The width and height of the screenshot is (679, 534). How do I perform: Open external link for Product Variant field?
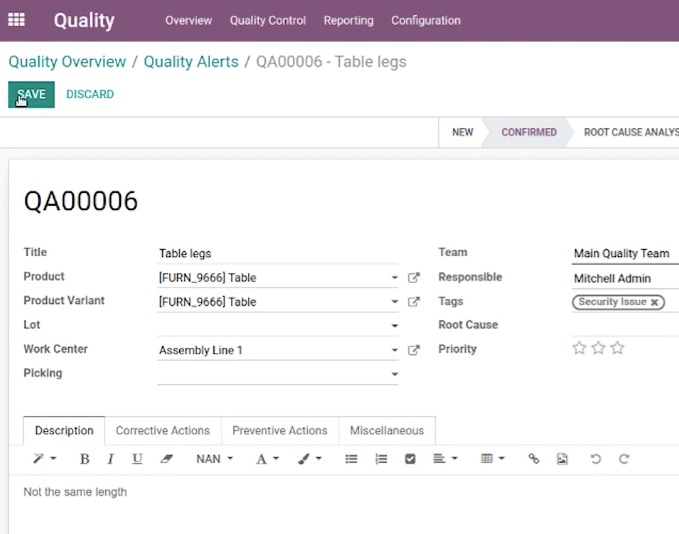coord(414,302)
